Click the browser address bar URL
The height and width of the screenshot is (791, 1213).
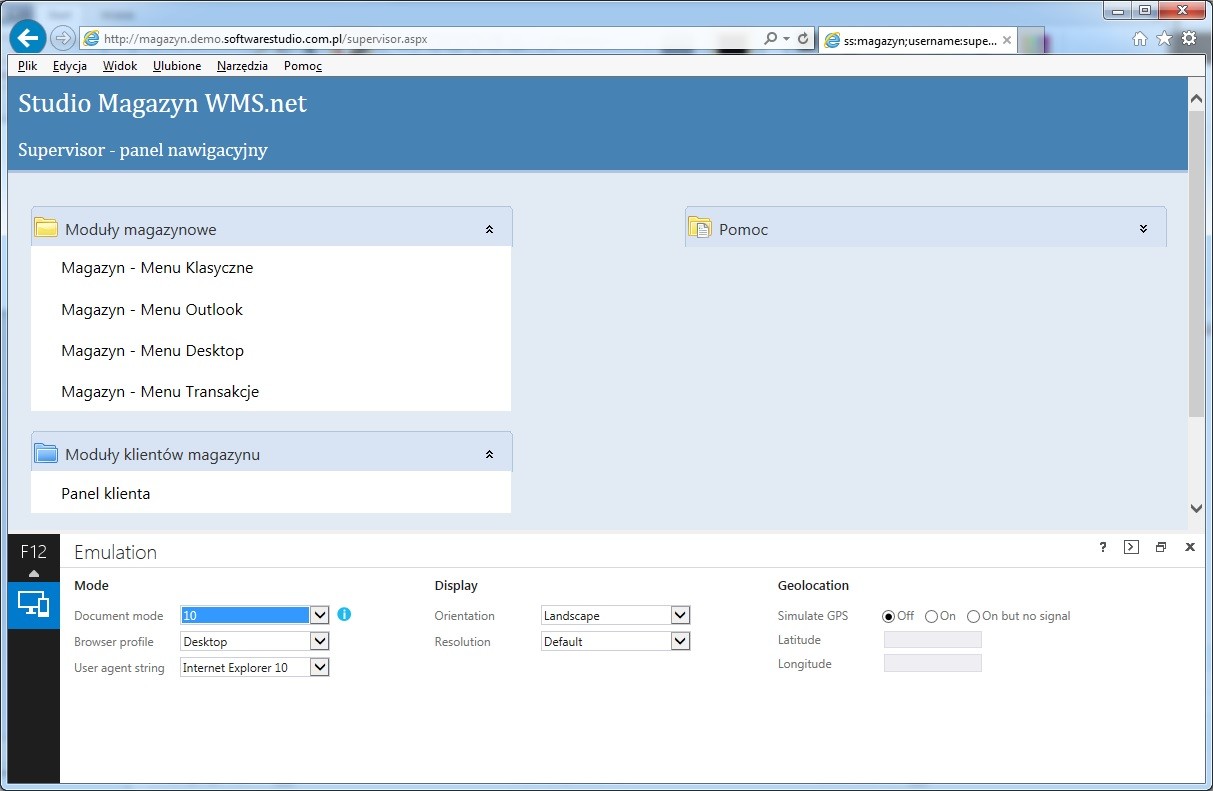[266, 39]
